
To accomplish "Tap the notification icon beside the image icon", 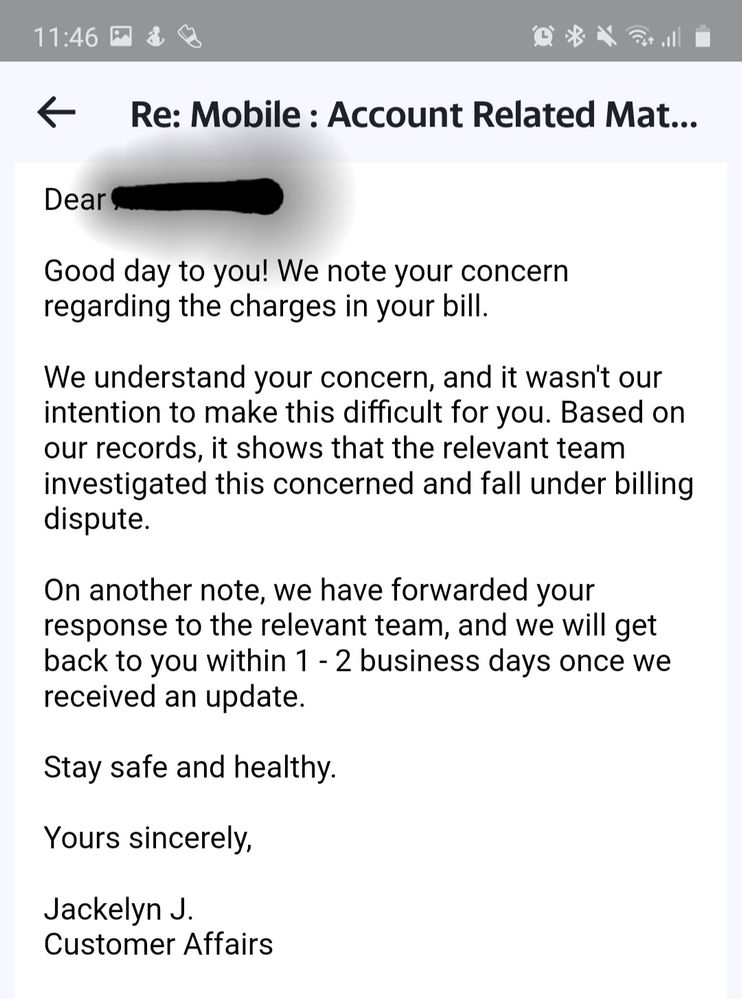I will tap(155, 37).
